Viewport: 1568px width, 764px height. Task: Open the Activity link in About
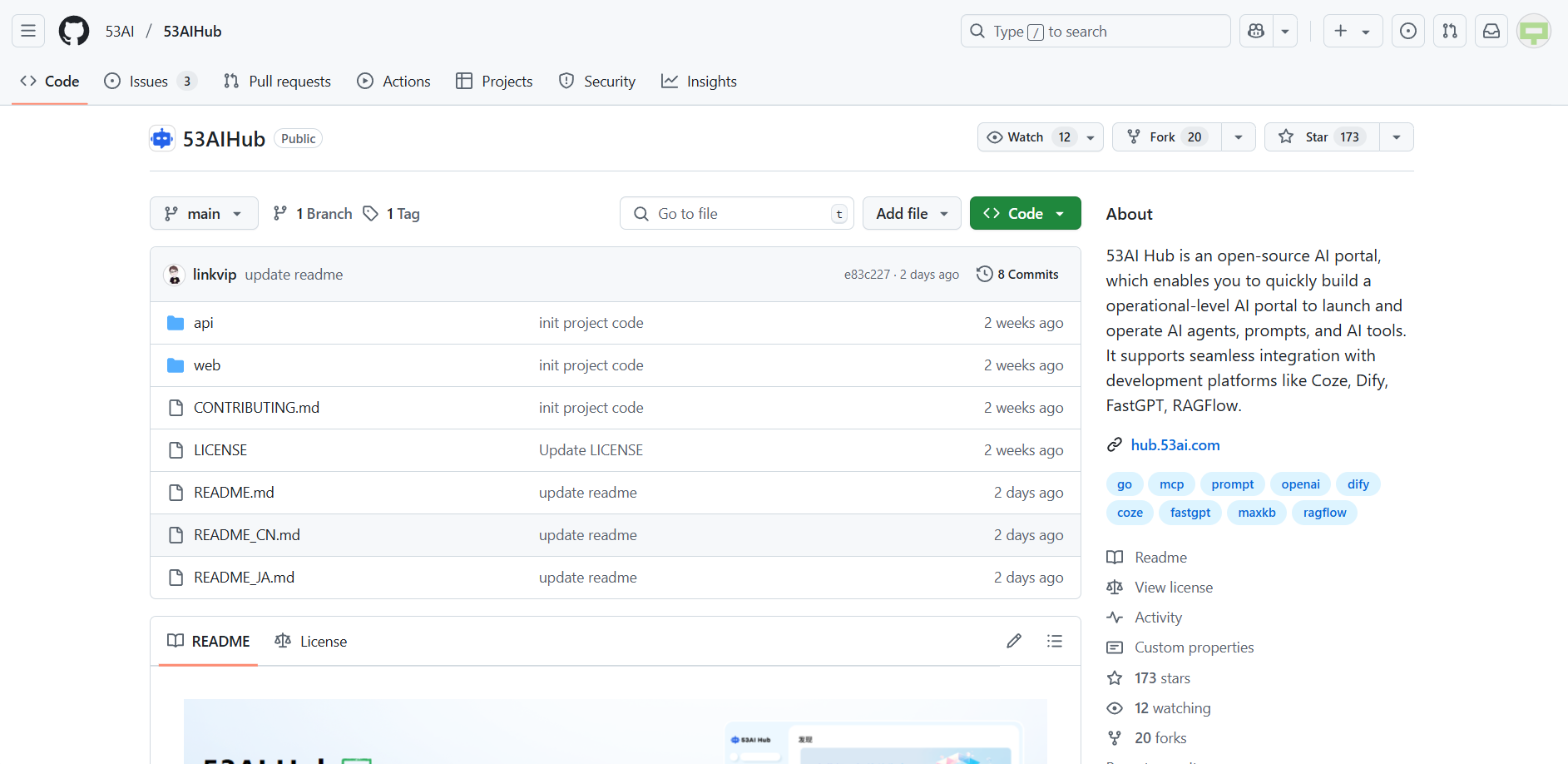(x=1158, y=618)
